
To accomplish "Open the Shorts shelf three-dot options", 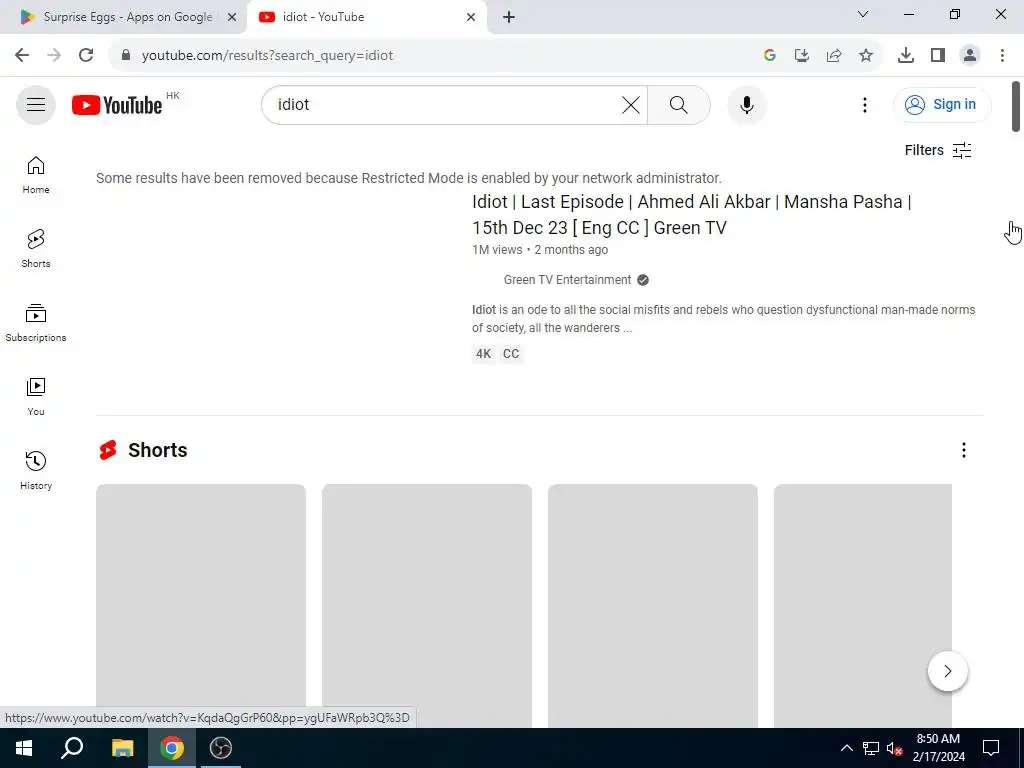I will point(963,450).
